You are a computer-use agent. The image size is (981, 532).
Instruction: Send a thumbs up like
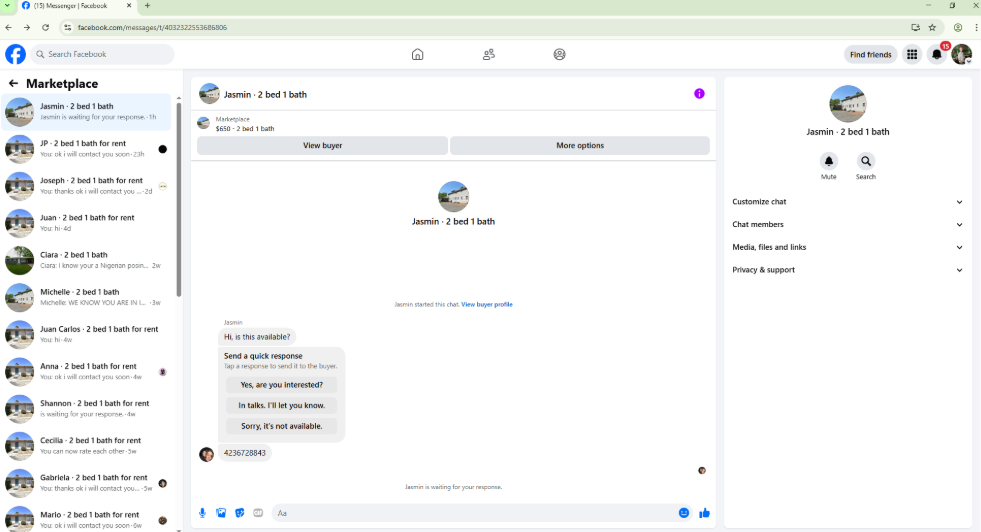pos(704,513)
